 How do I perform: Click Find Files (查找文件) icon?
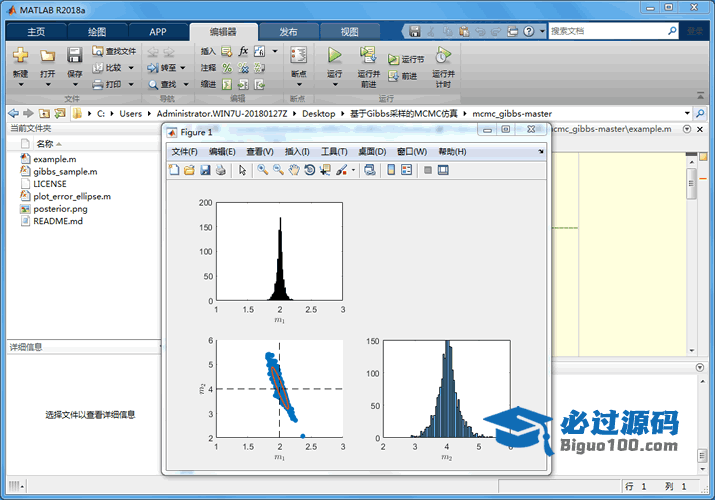click(x=97, y=51)
